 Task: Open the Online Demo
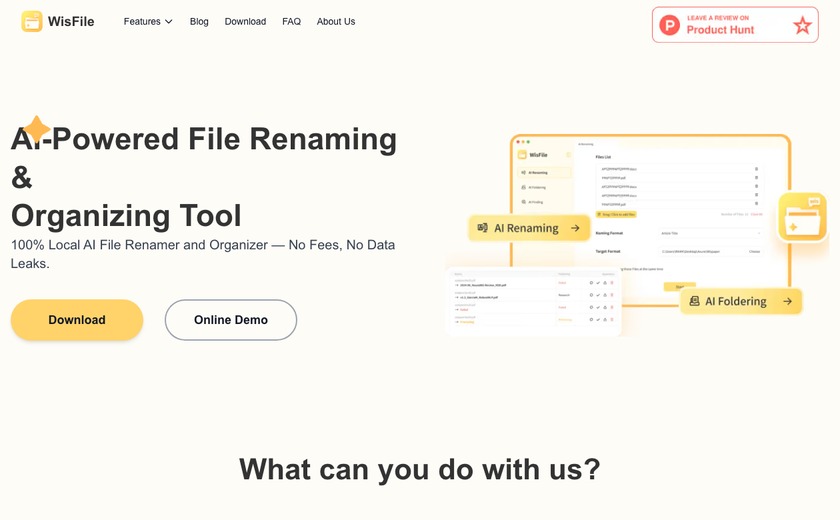tap(231, 320)
